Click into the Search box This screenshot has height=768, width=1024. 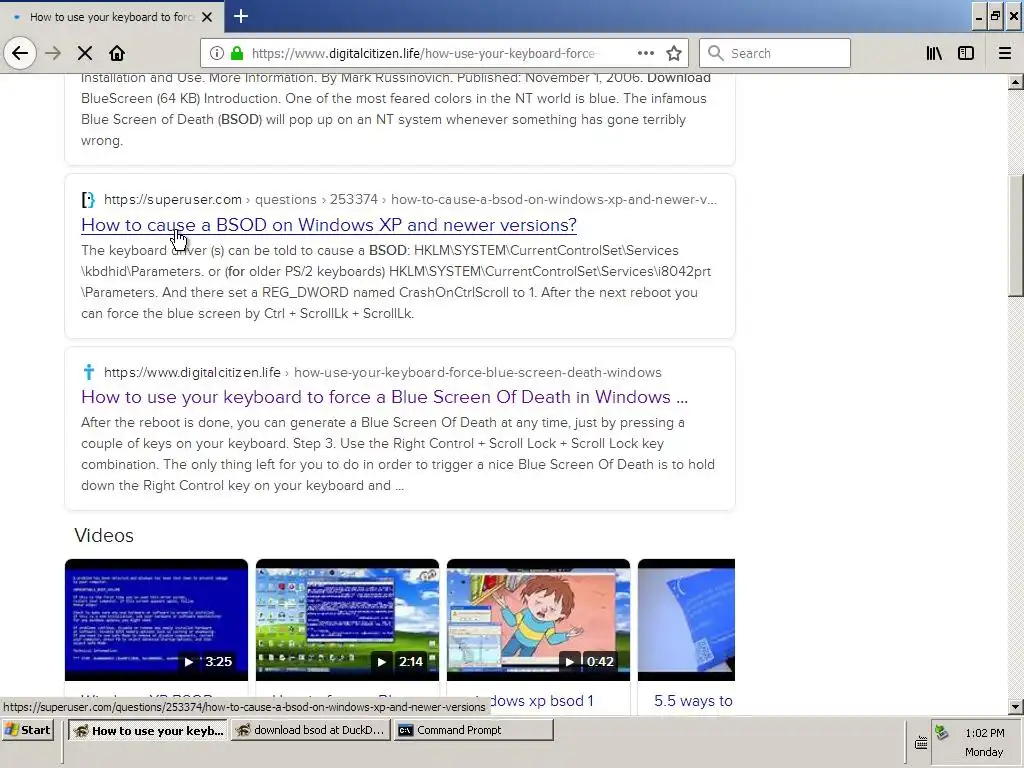click(775, 53)
